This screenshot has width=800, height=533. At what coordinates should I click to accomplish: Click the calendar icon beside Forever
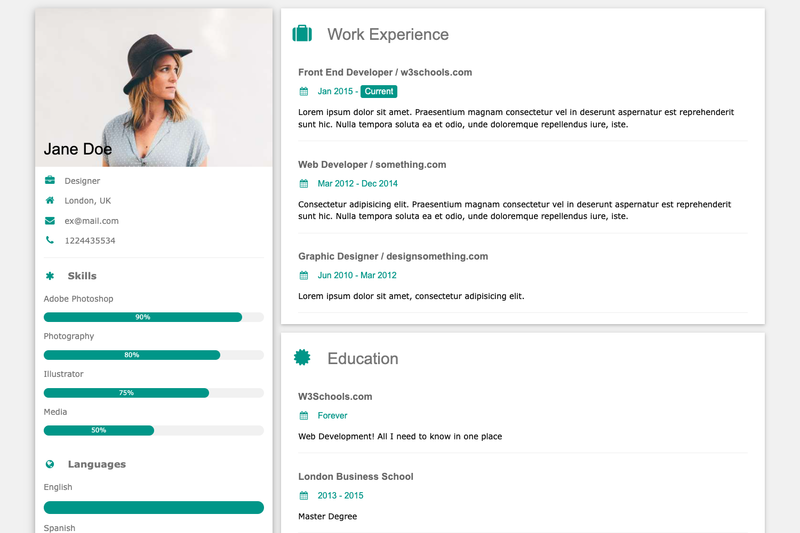(304, 416)
